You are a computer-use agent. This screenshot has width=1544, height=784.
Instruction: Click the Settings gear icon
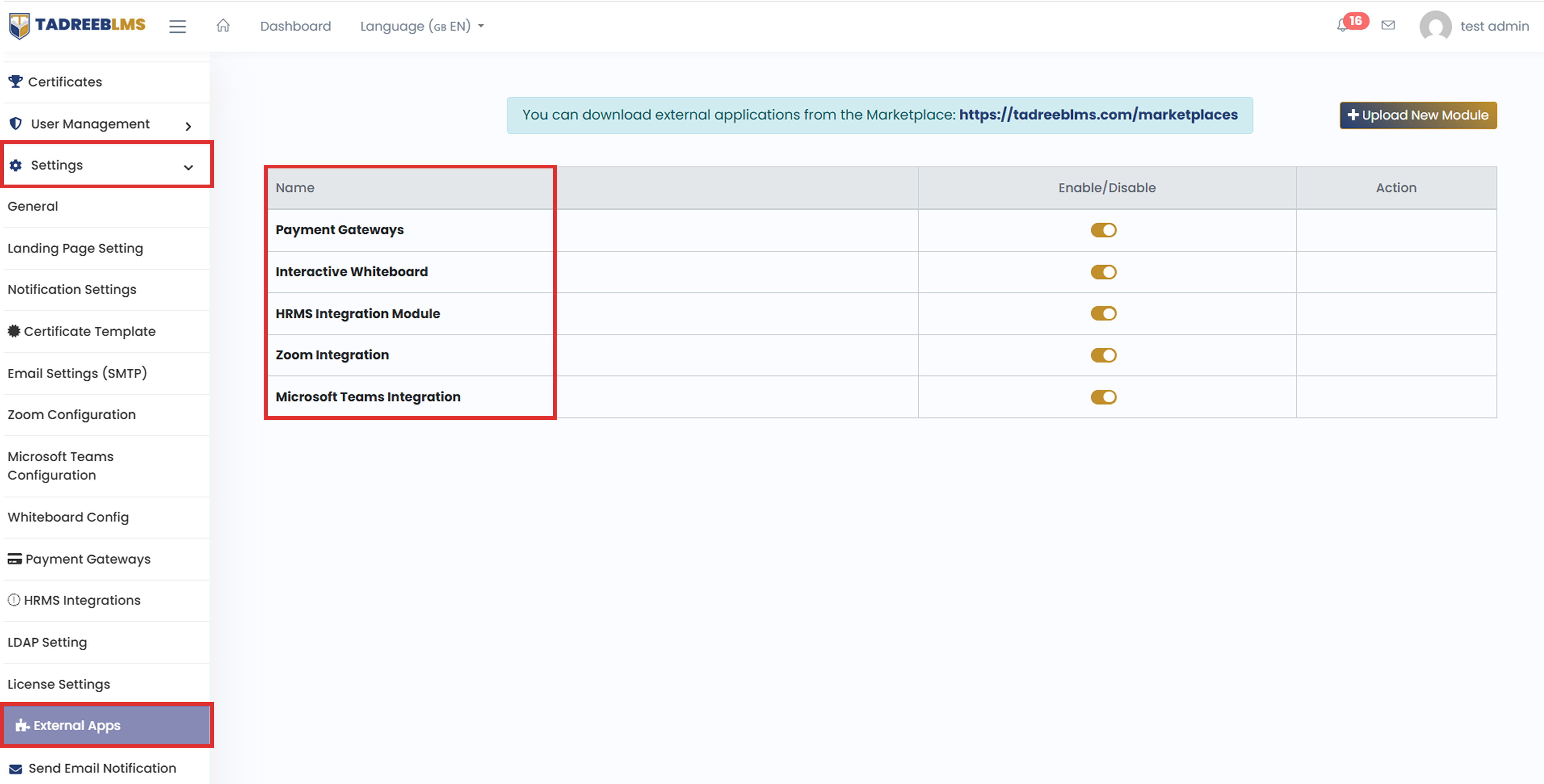click(15, 165)
